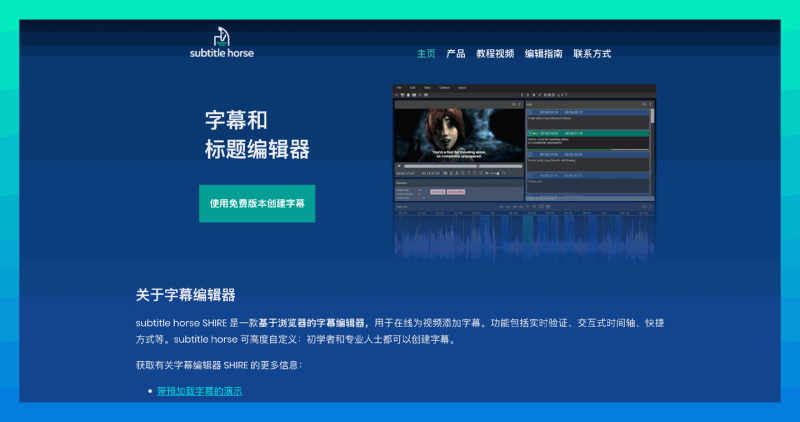Follow the 带预加载字幕的演示 link
The width and height of the screenshot is (800, 422).
199,391
